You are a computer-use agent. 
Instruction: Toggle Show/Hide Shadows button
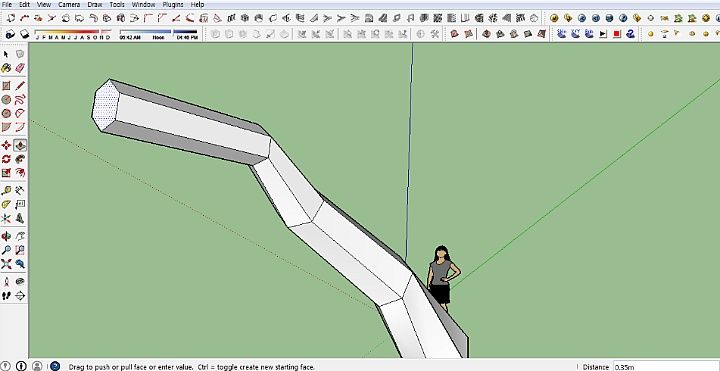24,34
